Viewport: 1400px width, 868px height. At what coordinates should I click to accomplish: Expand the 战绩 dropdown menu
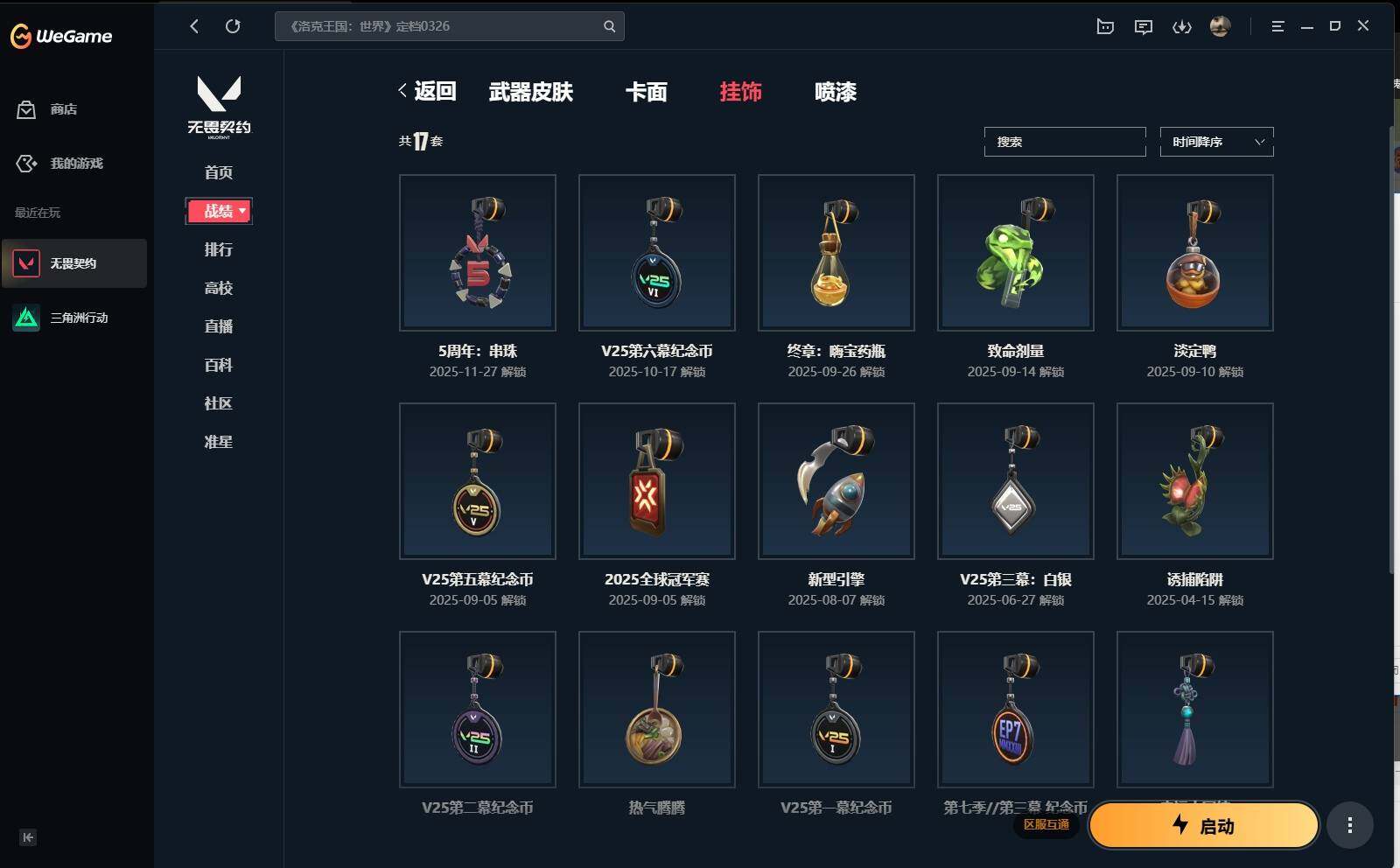click(x=219, y=211)
